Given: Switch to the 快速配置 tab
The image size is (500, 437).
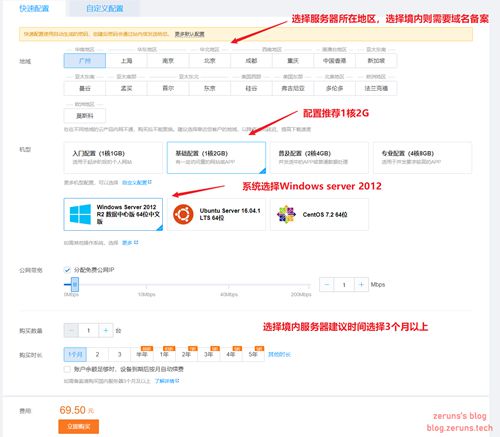Looking at the screenshot, I should (34, 8).
